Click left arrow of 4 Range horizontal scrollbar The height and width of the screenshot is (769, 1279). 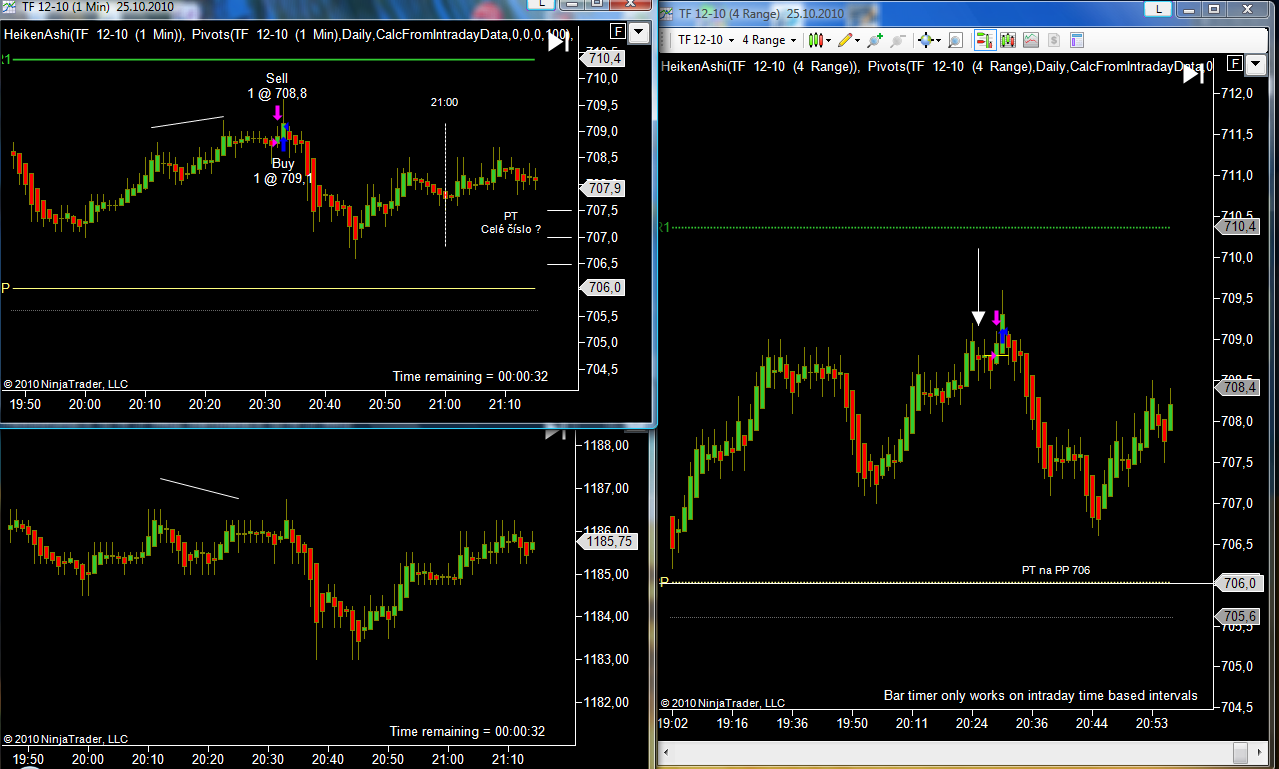pyautogui.click(x=668, y=751)
